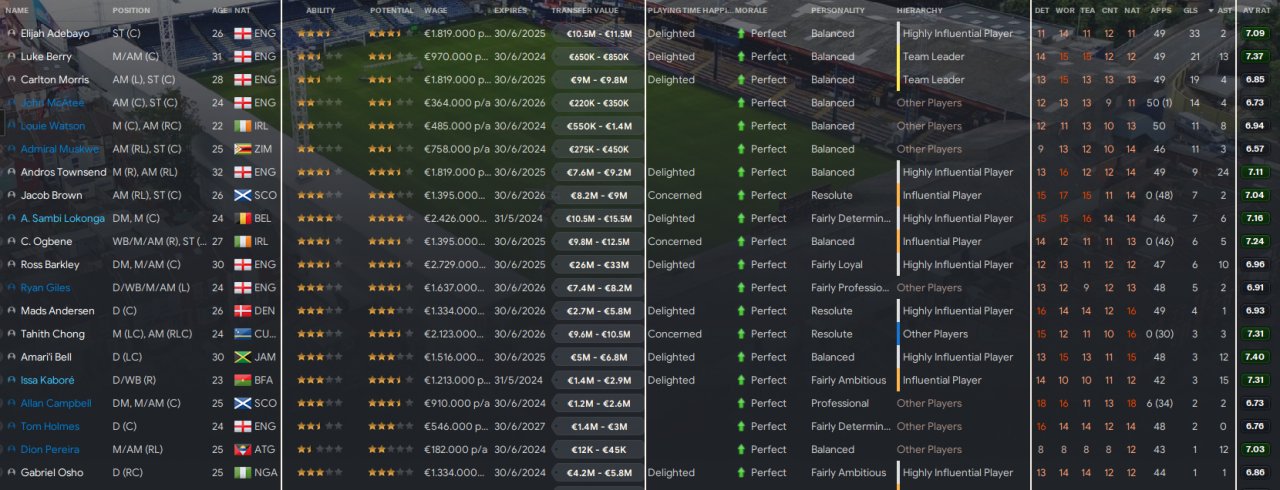Click the green morale arrow for Luke Berry

[x=741, y=56]
